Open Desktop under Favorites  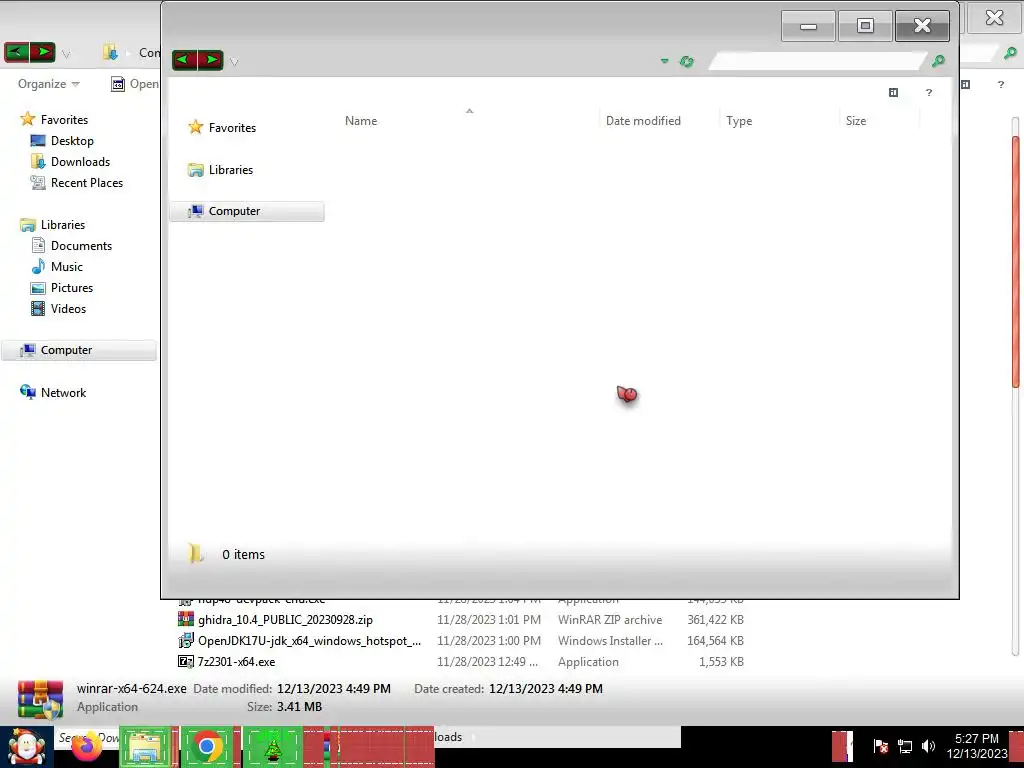click(63, 140)
